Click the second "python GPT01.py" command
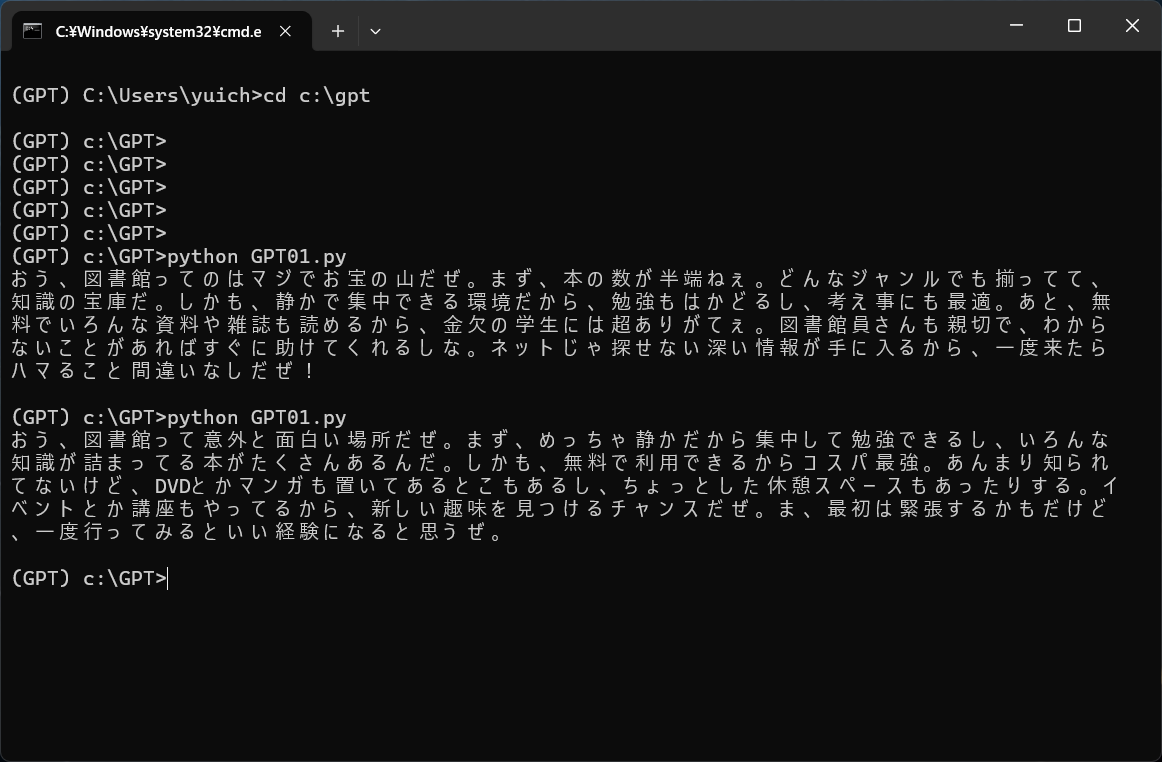 coord(256,417)
